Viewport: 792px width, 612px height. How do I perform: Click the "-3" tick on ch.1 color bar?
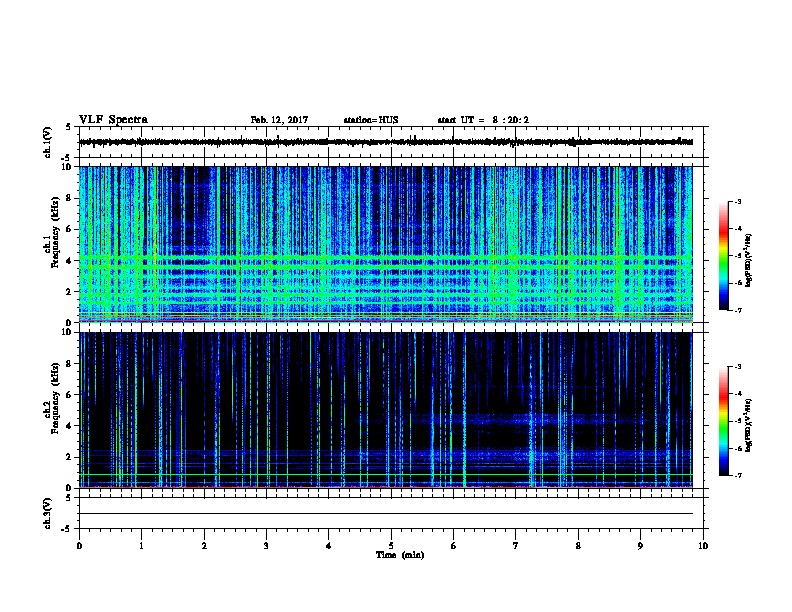[x=737, y=202]
